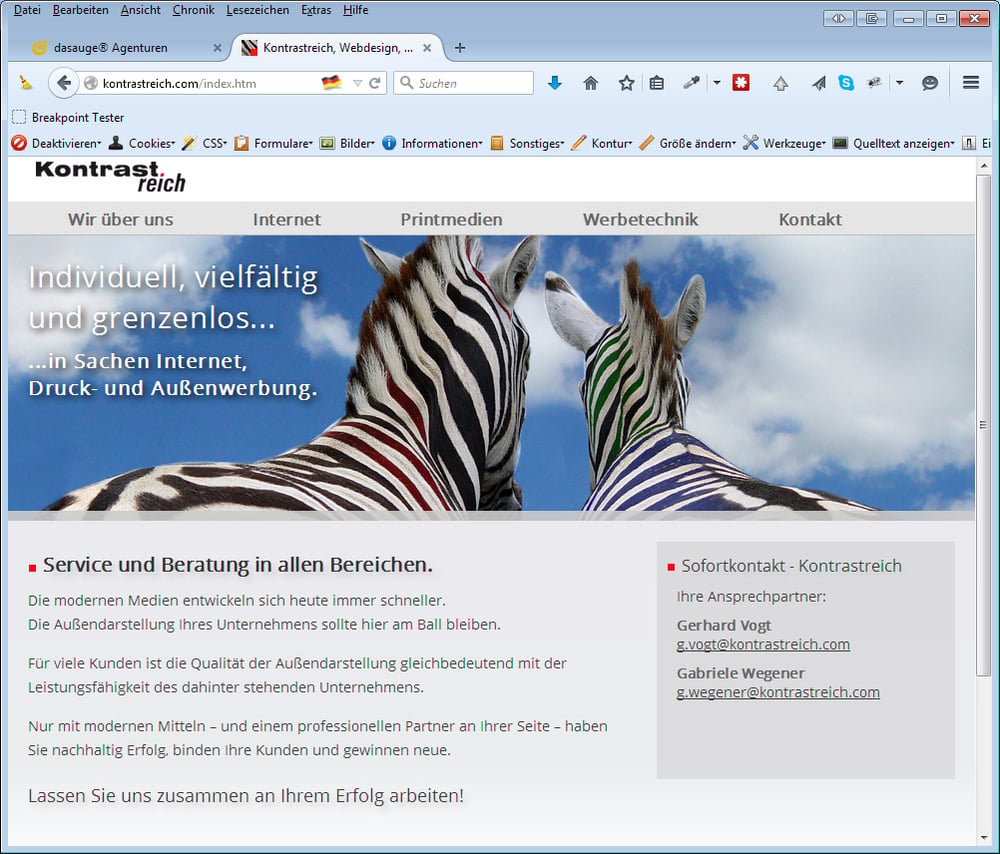Click the German flag icon in address bar
Screen dimensions: 1000x854
coord(332,83)
